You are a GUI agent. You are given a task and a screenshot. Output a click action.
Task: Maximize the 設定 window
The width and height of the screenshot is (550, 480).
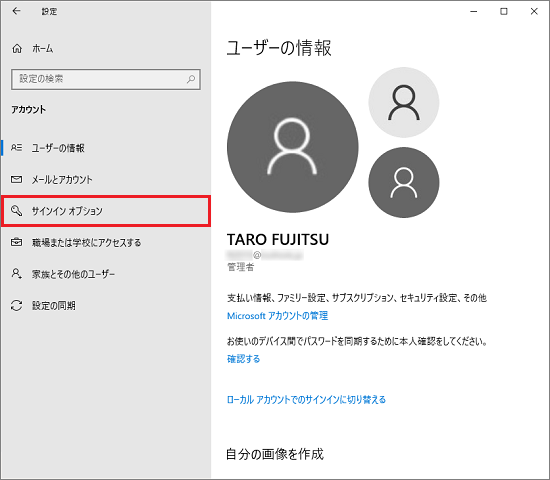[x=504, y=11]
